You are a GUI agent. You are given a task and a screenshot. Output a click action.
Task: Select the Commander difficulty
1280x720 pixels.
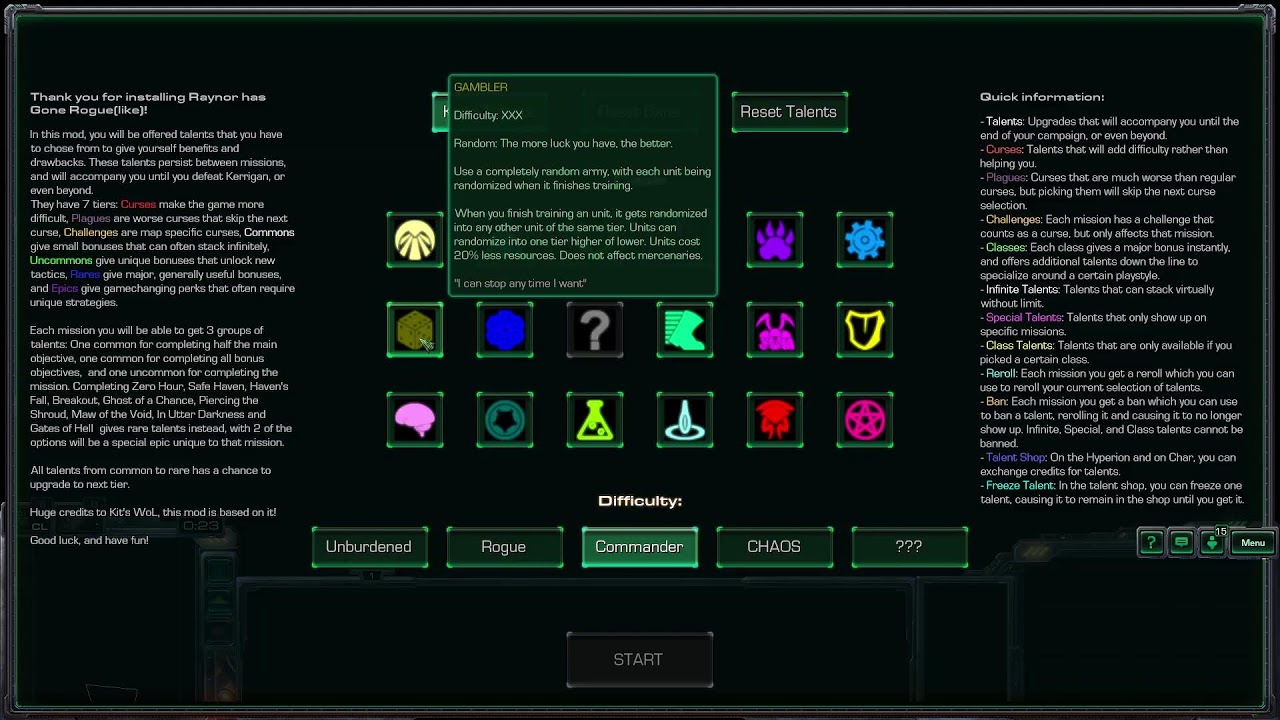point(639,547)
